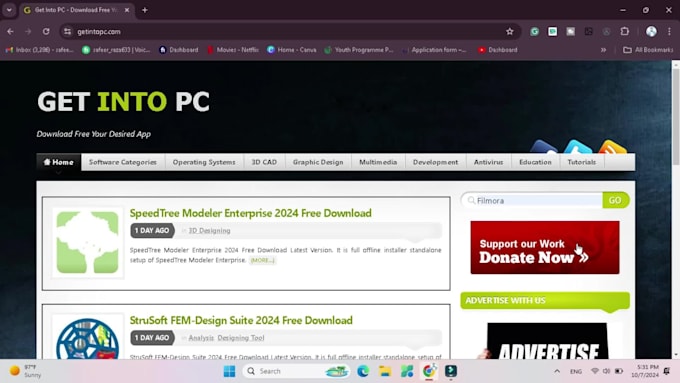680x383 pixels.
Task: Open the Designing Tool category link
Action: 241,338
